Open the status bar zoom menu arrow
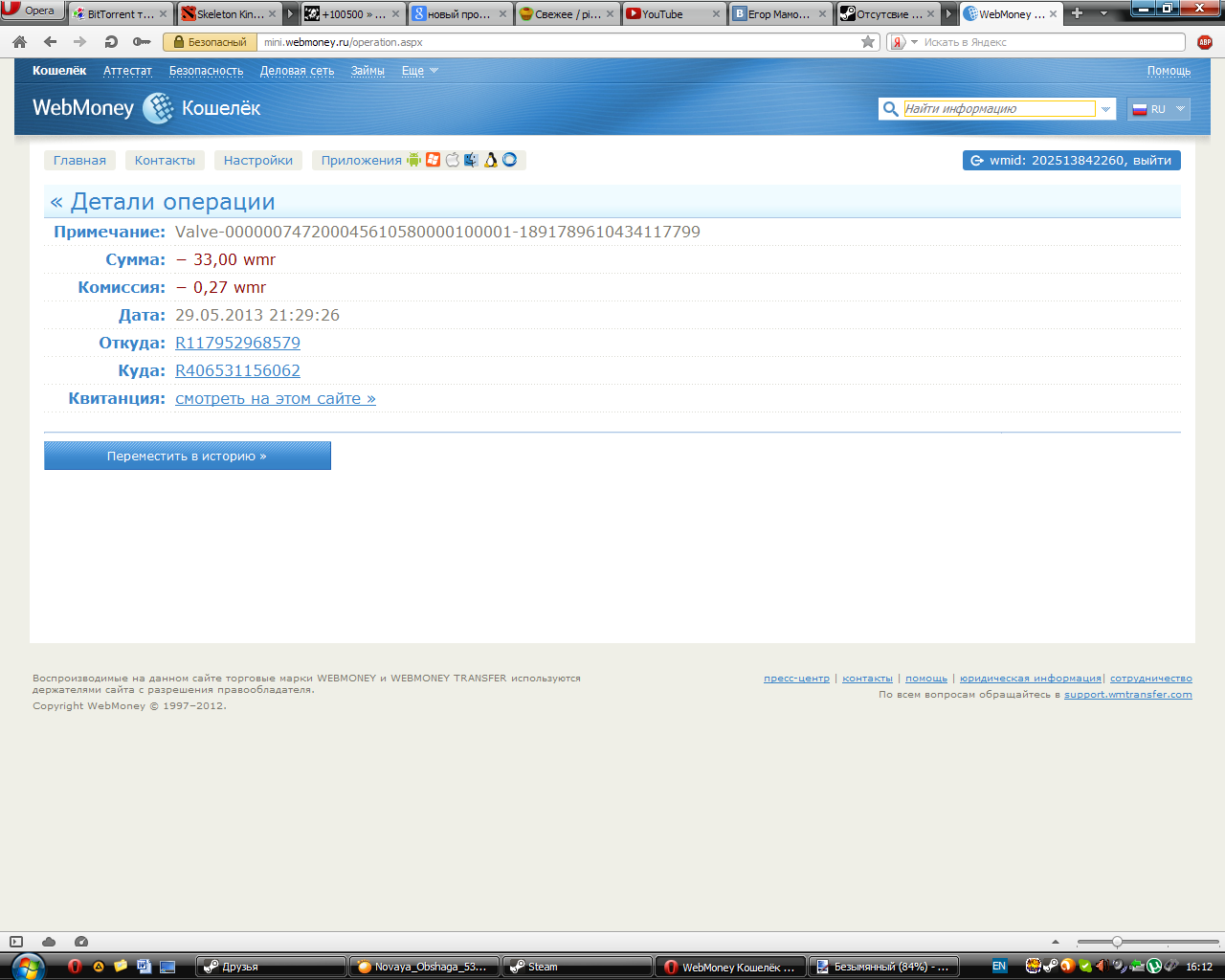This screenshot has width=1225, height=980. point(1056,942)
